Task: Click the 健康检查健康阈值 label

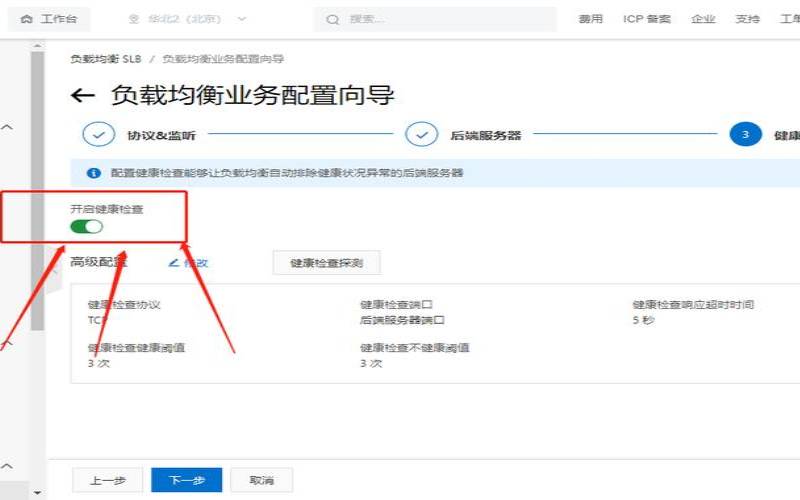Action: tap(136, 348)
